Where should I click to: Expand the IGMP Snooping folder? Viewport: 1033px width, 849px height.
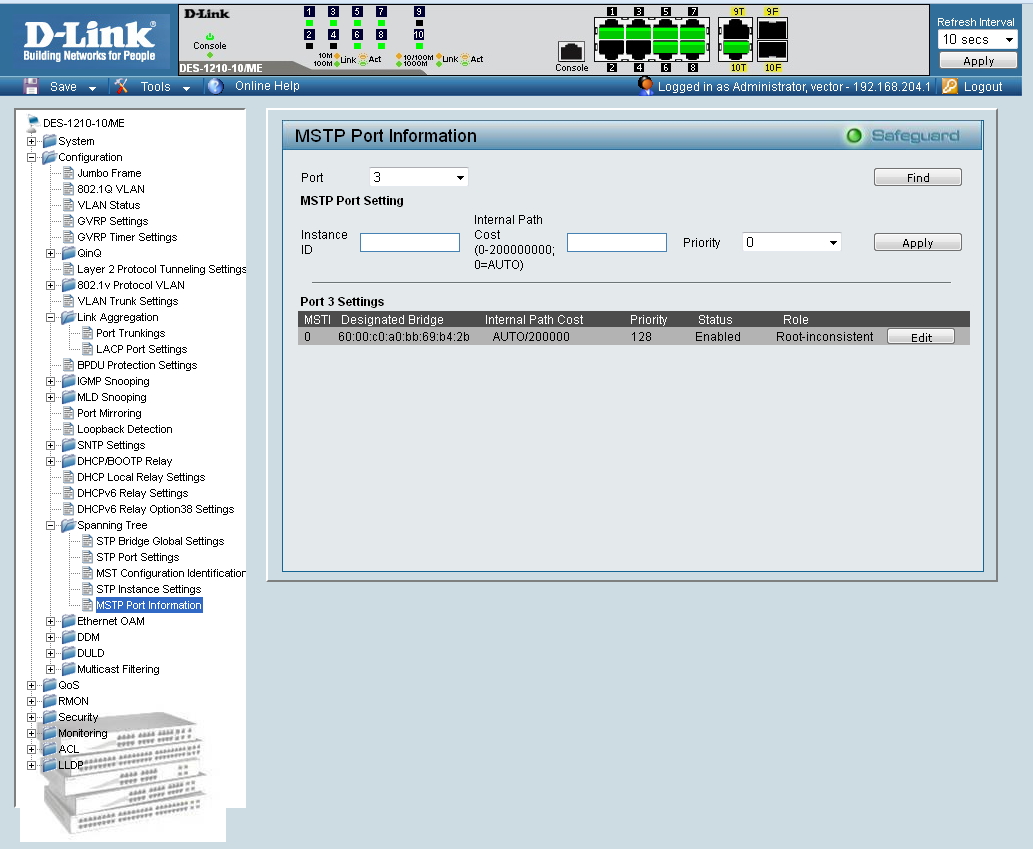[51, 382]
